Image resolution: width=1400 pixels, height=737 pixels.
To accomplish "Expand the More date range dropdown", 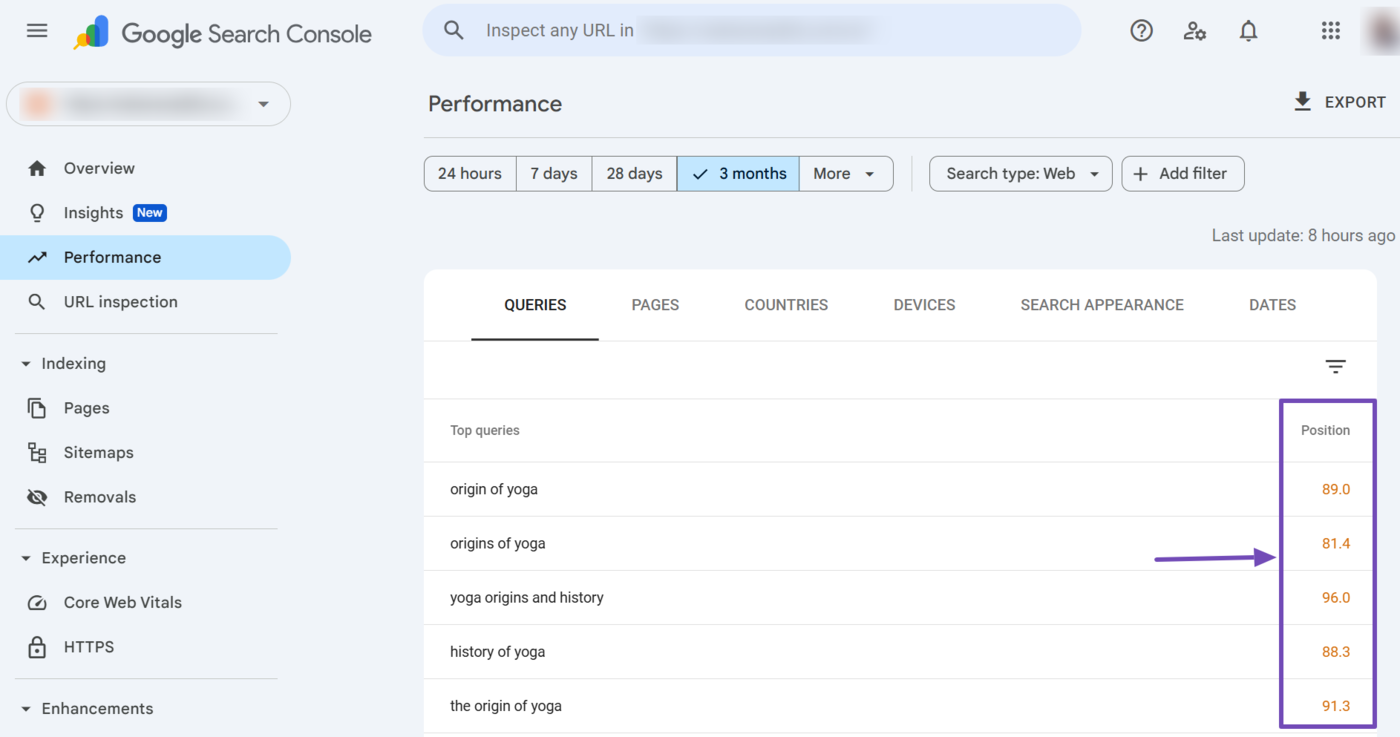I will [845, 173].
